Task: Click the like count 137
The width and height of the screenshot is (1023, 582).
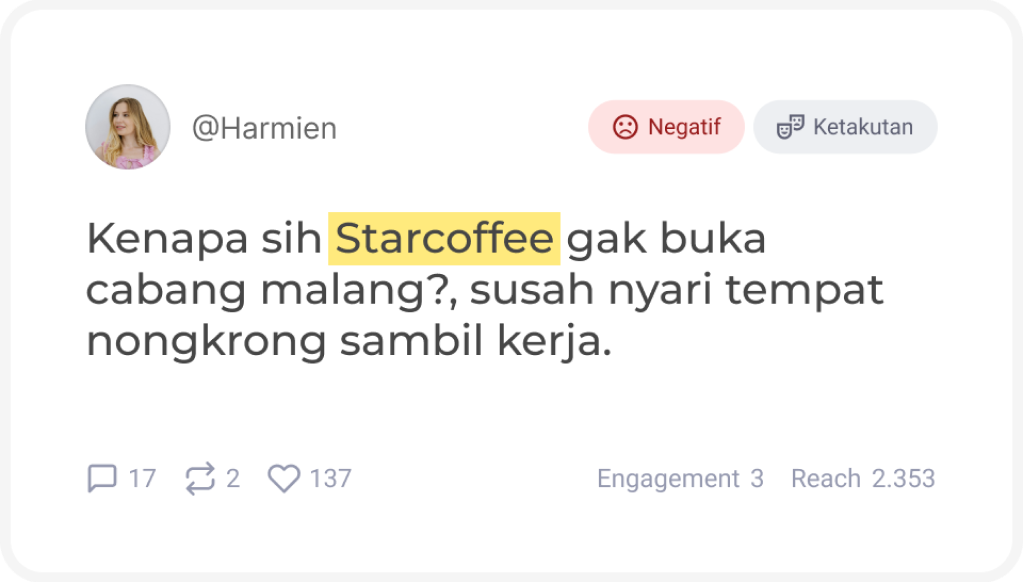Action: 330,479
